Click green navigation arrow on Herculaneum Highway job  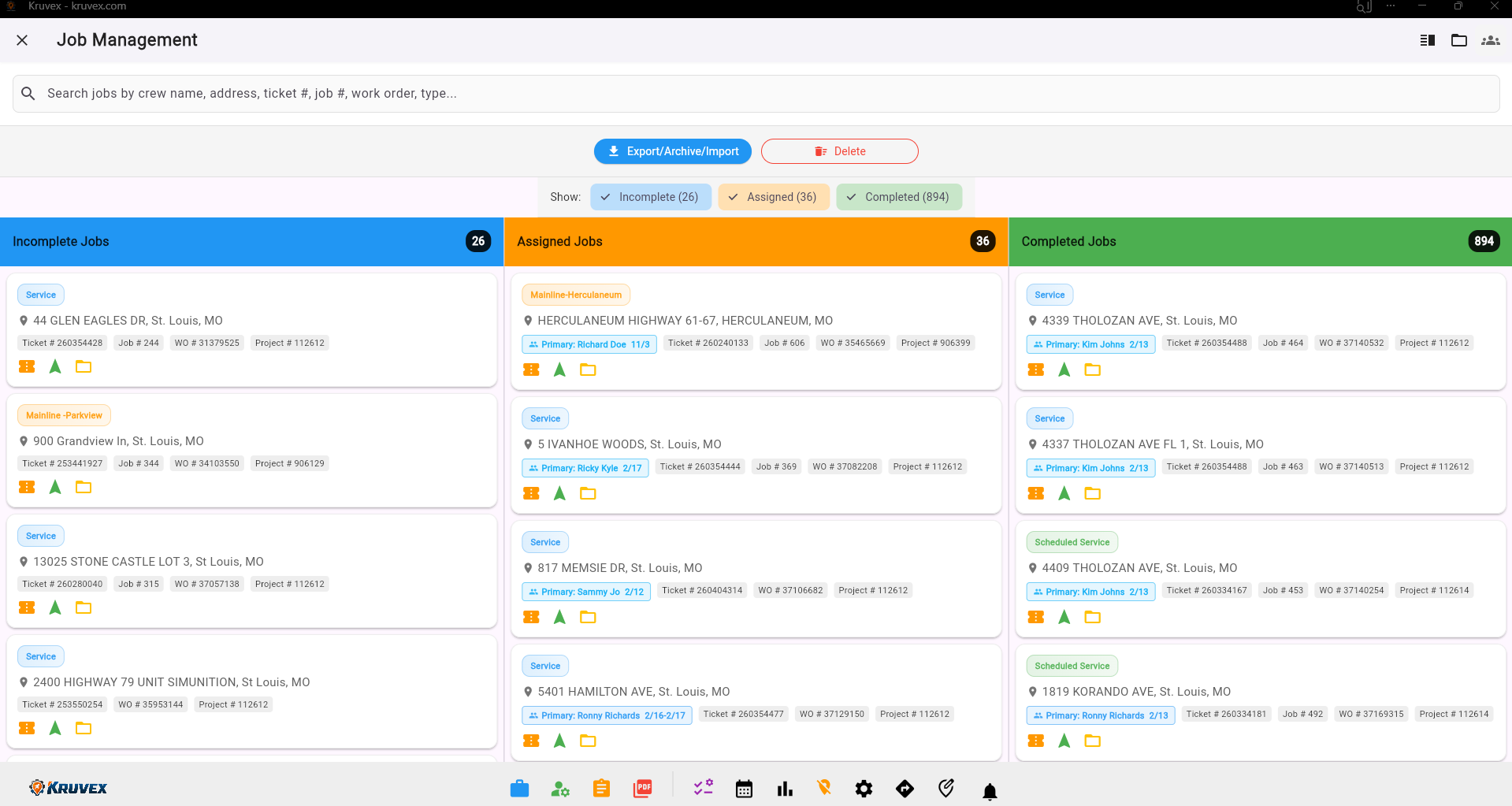[x=559, y=370]
